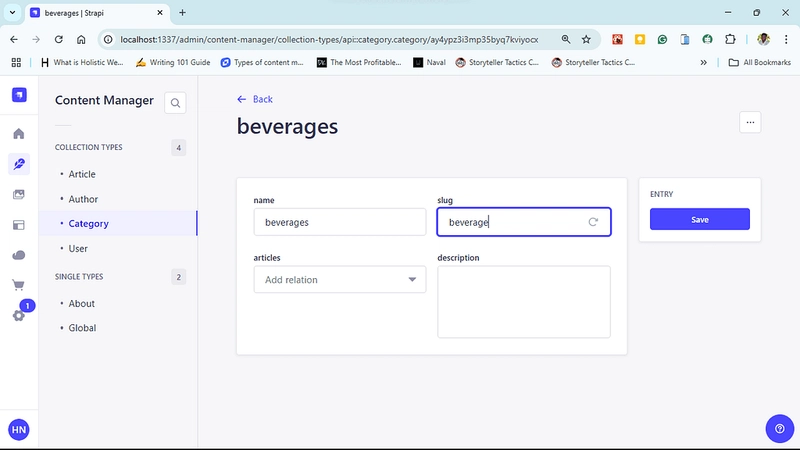This screenshot has height=450, width=800.
Task: Open the Marketplace cart icon
Action: [19, 285]
